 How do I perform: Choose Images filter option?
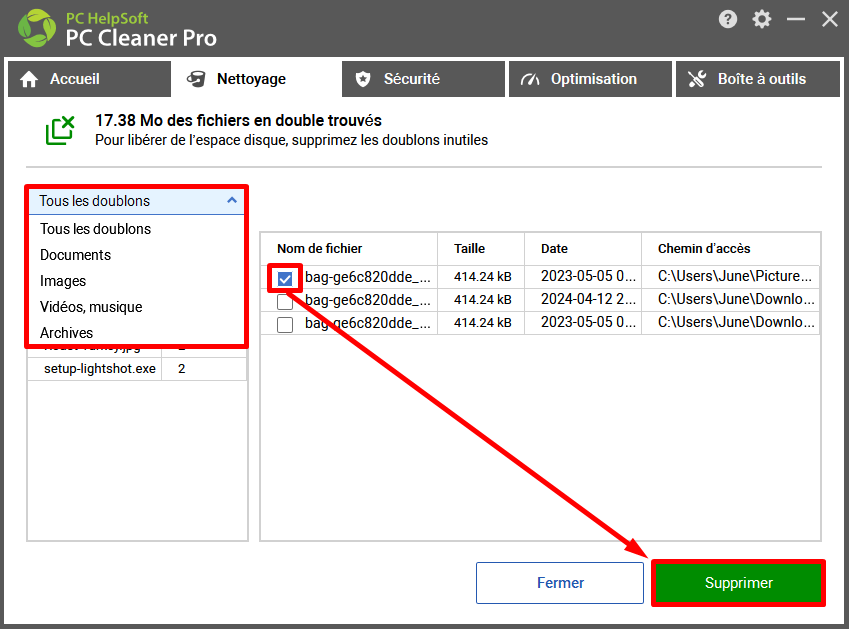136,281
